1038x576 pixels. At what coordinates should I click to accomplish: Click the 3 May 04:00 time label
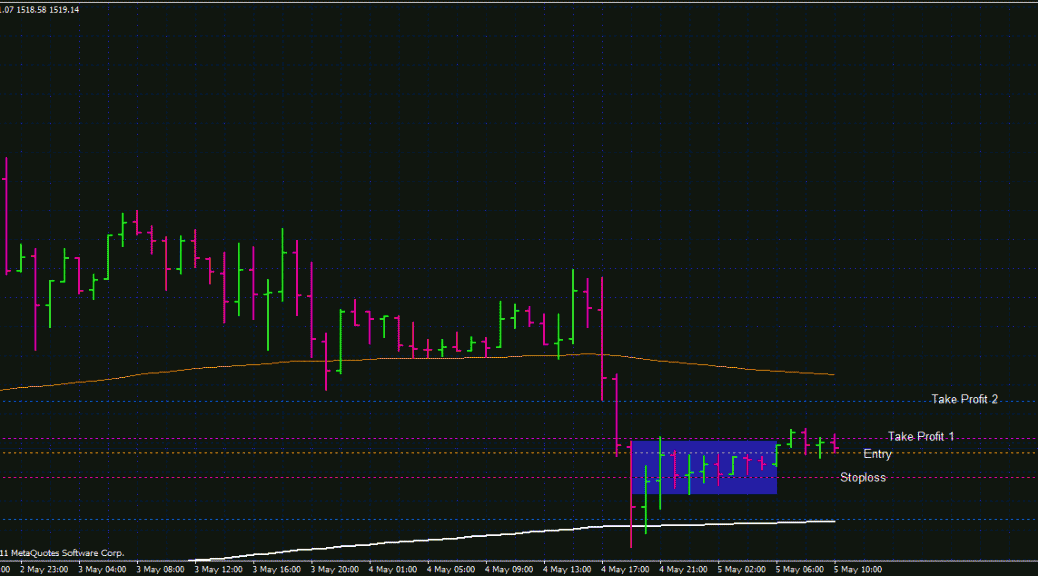pos(102,569)
